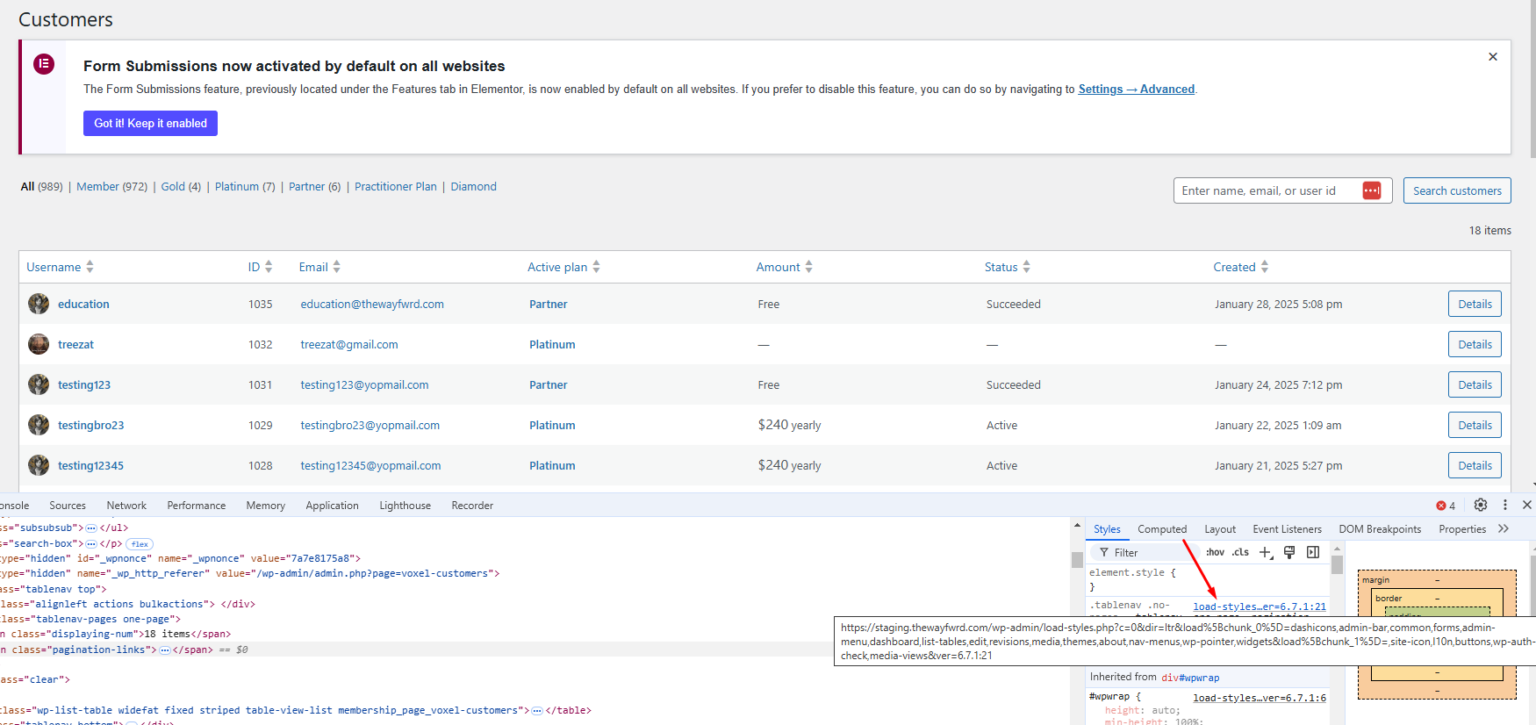
Task: Toggle the .cls class editor
Action: tap(1240, 552)
